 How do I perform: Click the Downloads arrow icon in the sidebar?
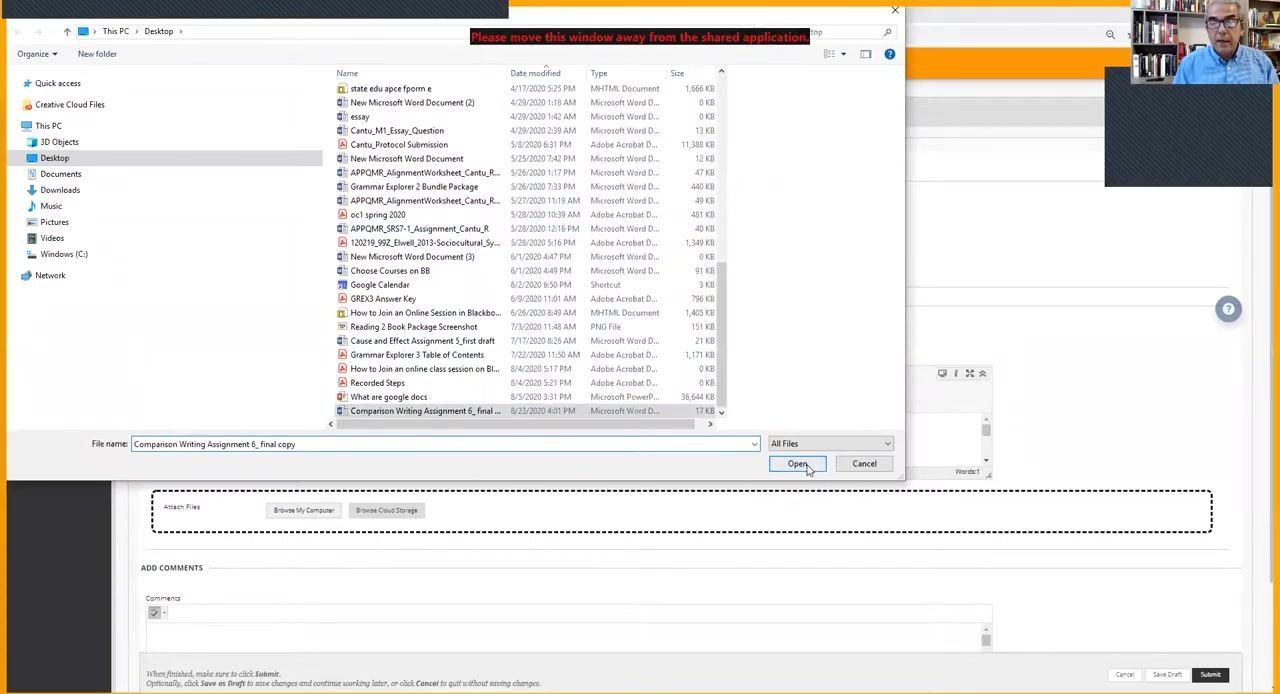32,190
